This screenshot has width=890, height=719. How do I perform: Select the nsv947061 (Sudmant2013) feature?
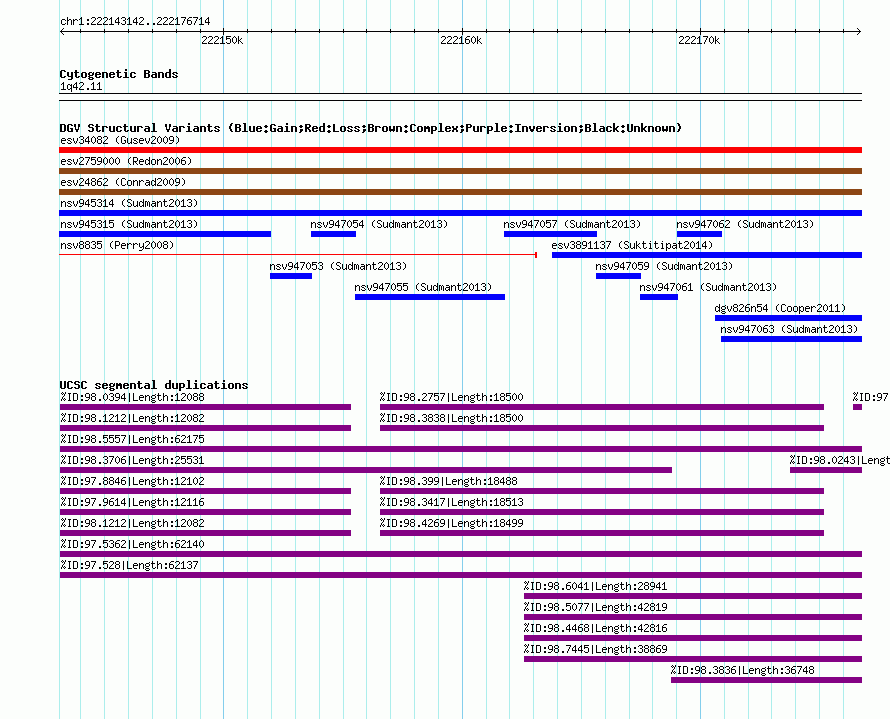point(658,297)
